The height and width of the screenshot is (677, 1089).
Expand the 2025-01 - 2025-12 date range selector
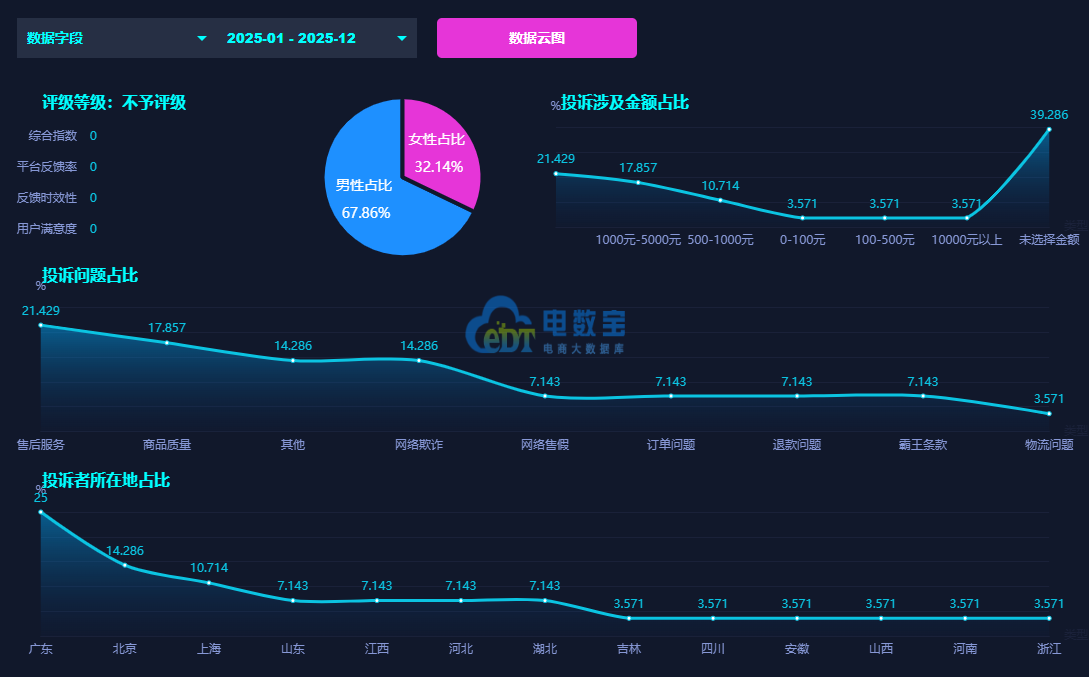pos(310,38)
